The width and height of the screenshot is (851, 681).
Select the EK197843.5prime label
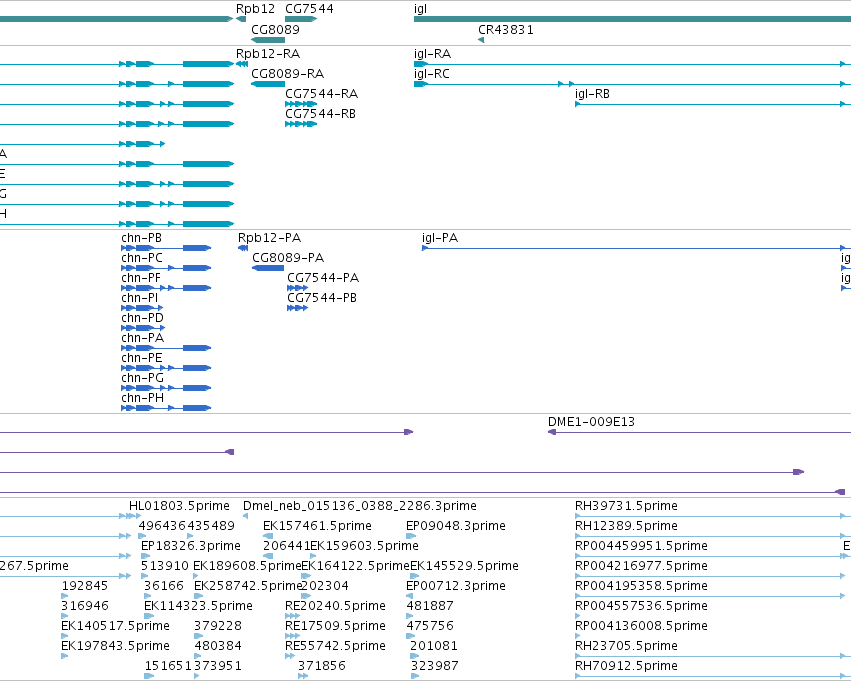[x=116, y=646]
